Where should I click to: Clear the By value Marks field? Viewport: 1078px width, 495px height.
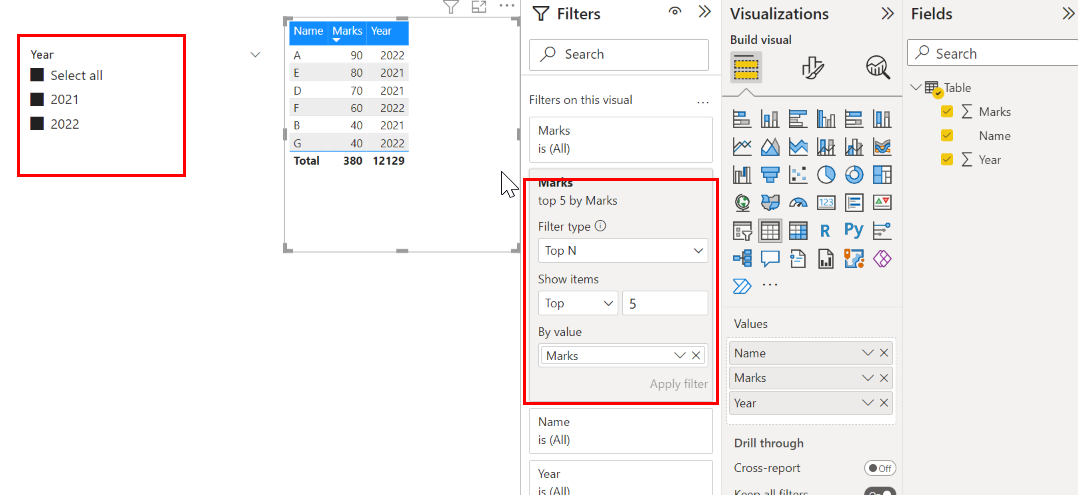click(696, 355)
